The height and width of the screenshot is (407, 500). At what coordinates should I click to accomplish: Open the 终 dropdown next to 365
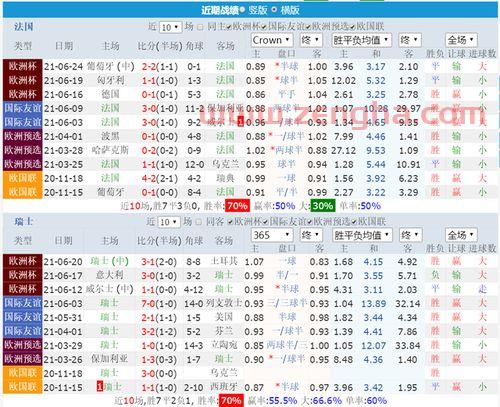coord(311,235)
